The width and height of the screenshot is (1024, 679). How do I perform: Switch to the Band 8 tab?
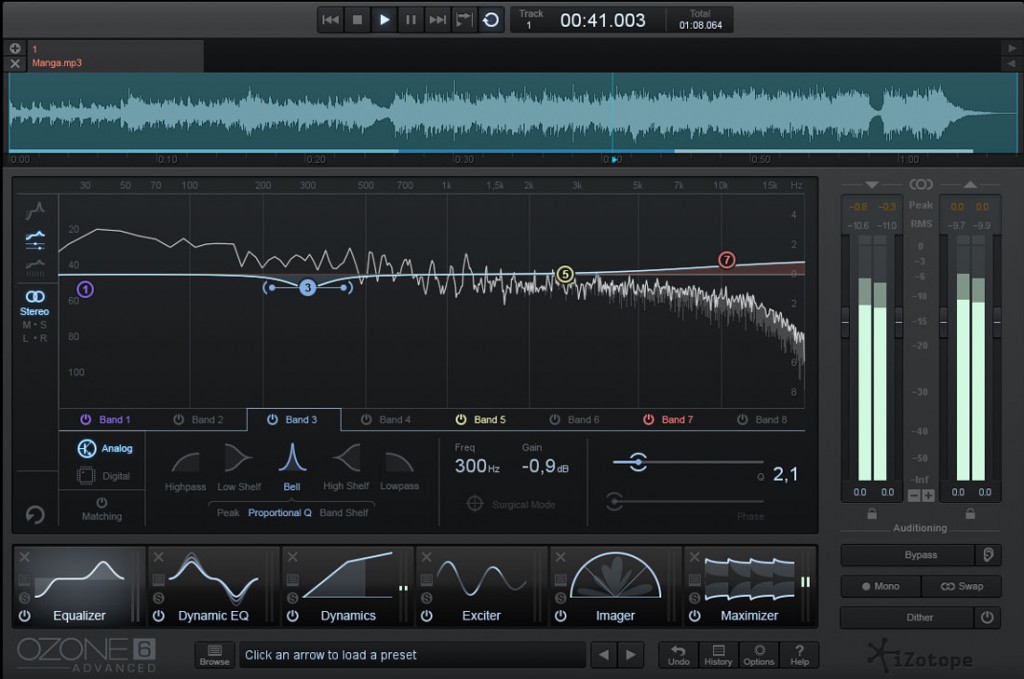pos(763,420)
